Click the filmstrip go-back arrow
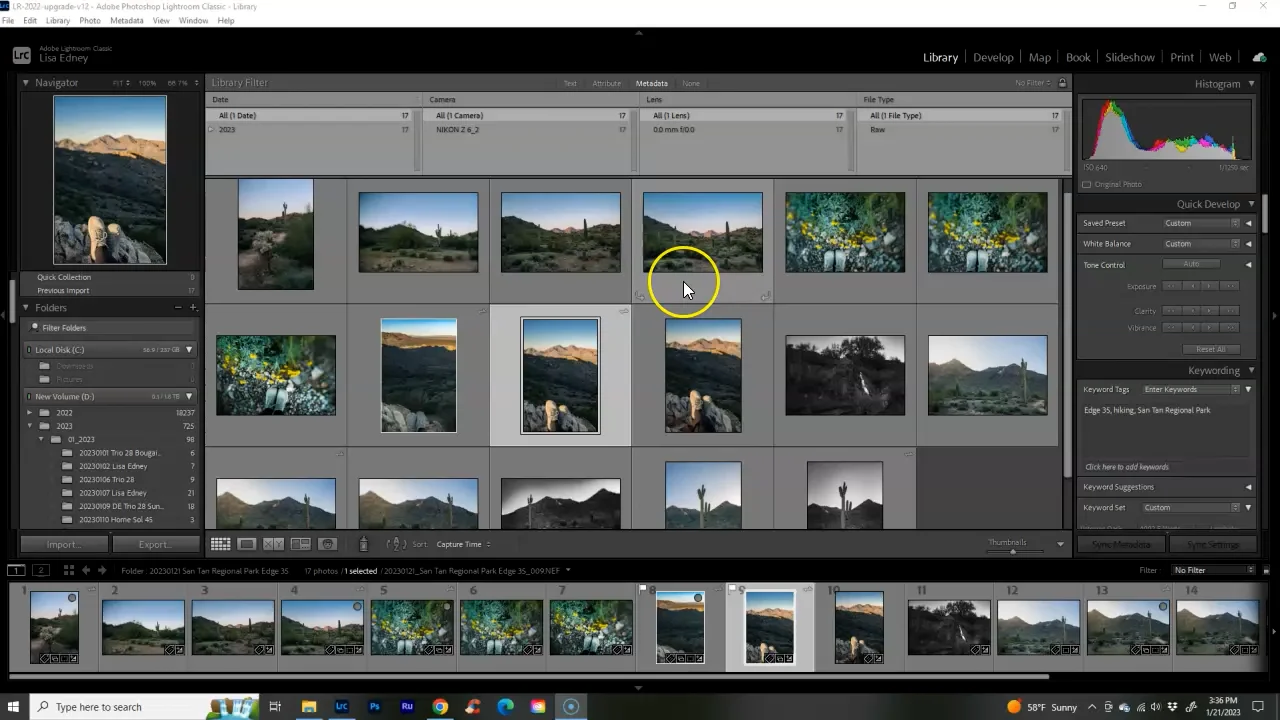Image resolution: width=1280 pixels, height=720 pixels. [x=86, y=570]
